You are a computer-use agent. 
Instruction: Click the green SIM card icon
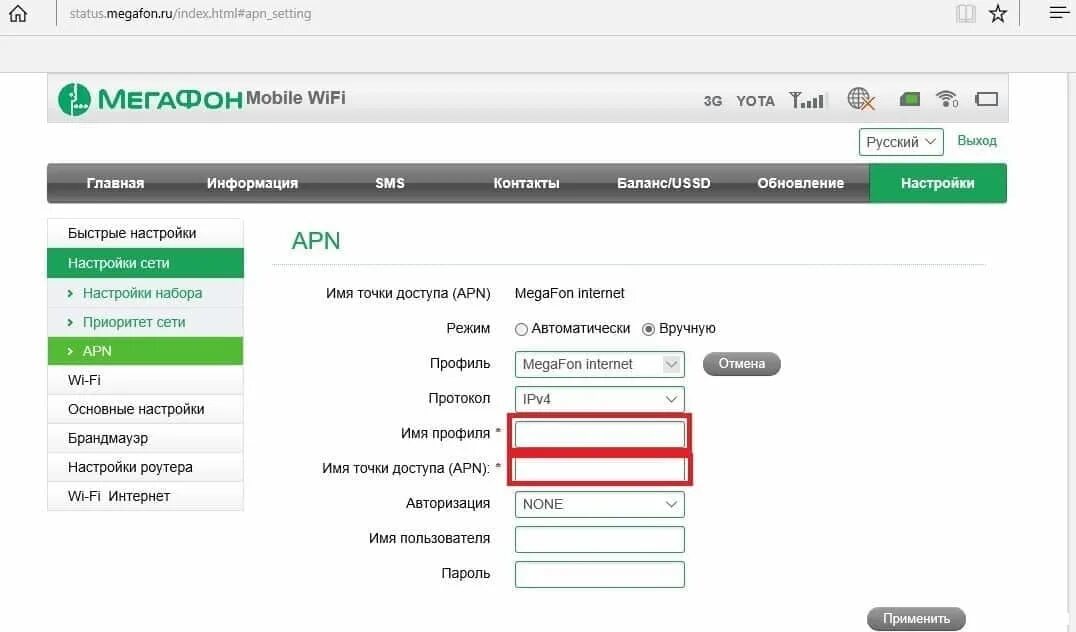909,100
